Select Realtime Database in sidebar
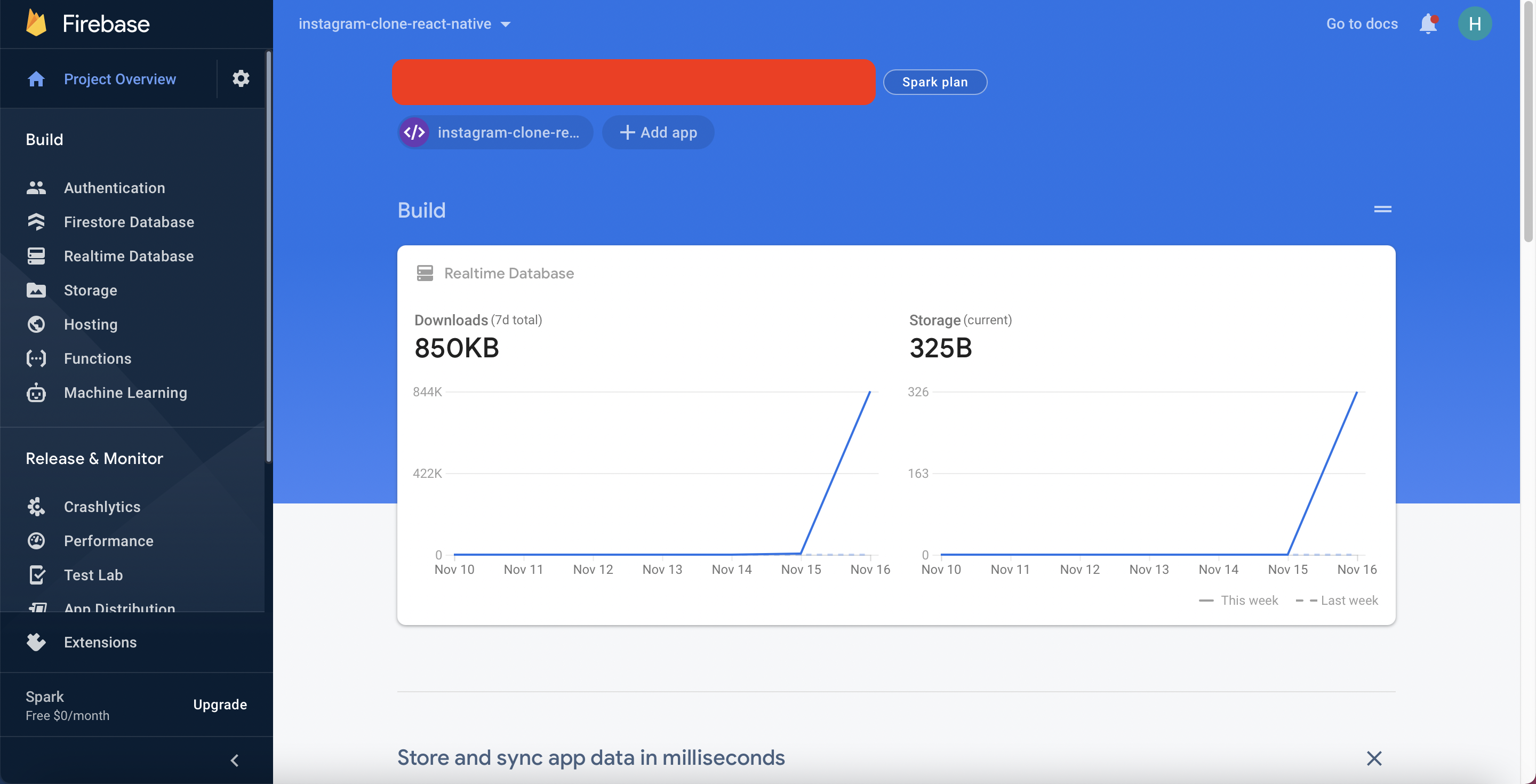The width and height of the screenshot is (1536, 784). click(x=129, y=255)
